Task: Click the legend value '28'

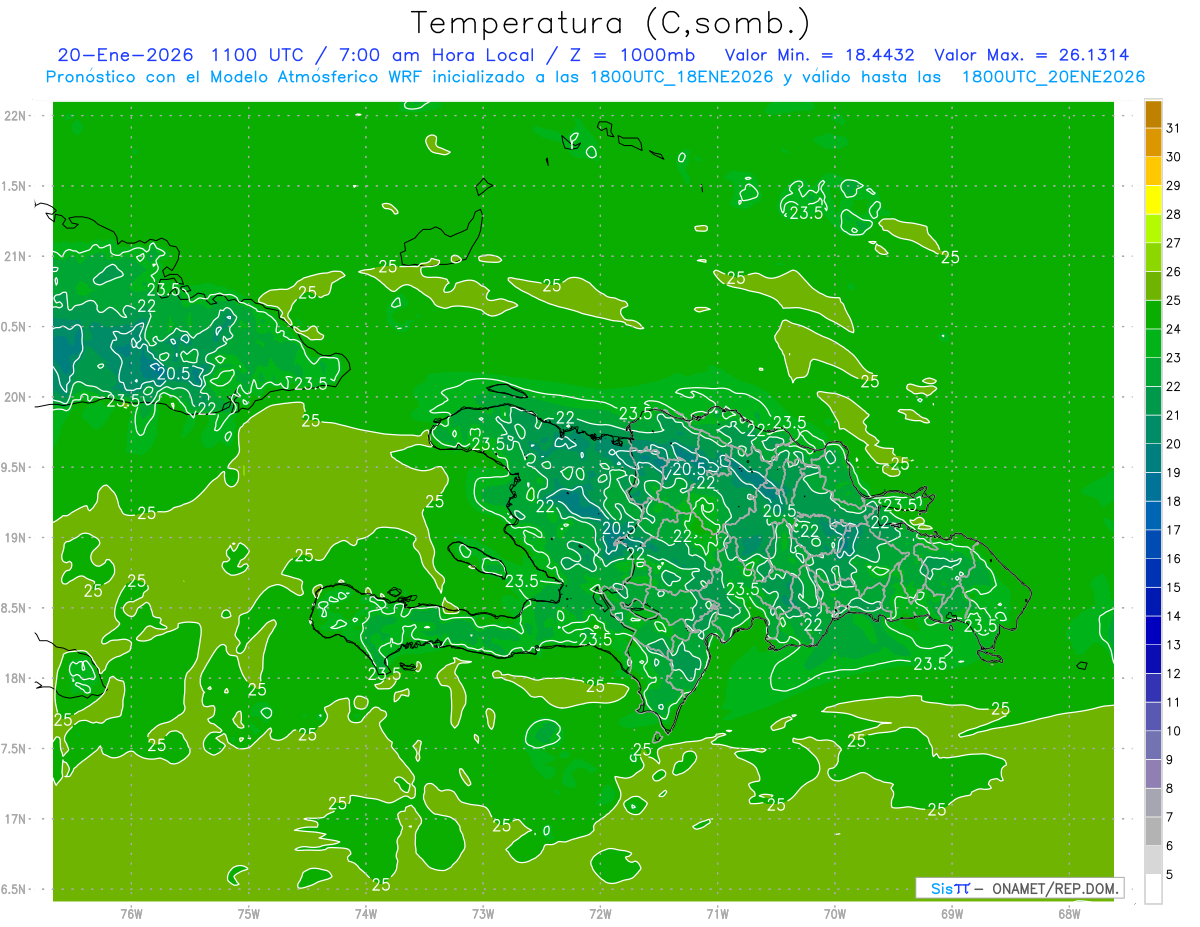Action: point(1173,214)
